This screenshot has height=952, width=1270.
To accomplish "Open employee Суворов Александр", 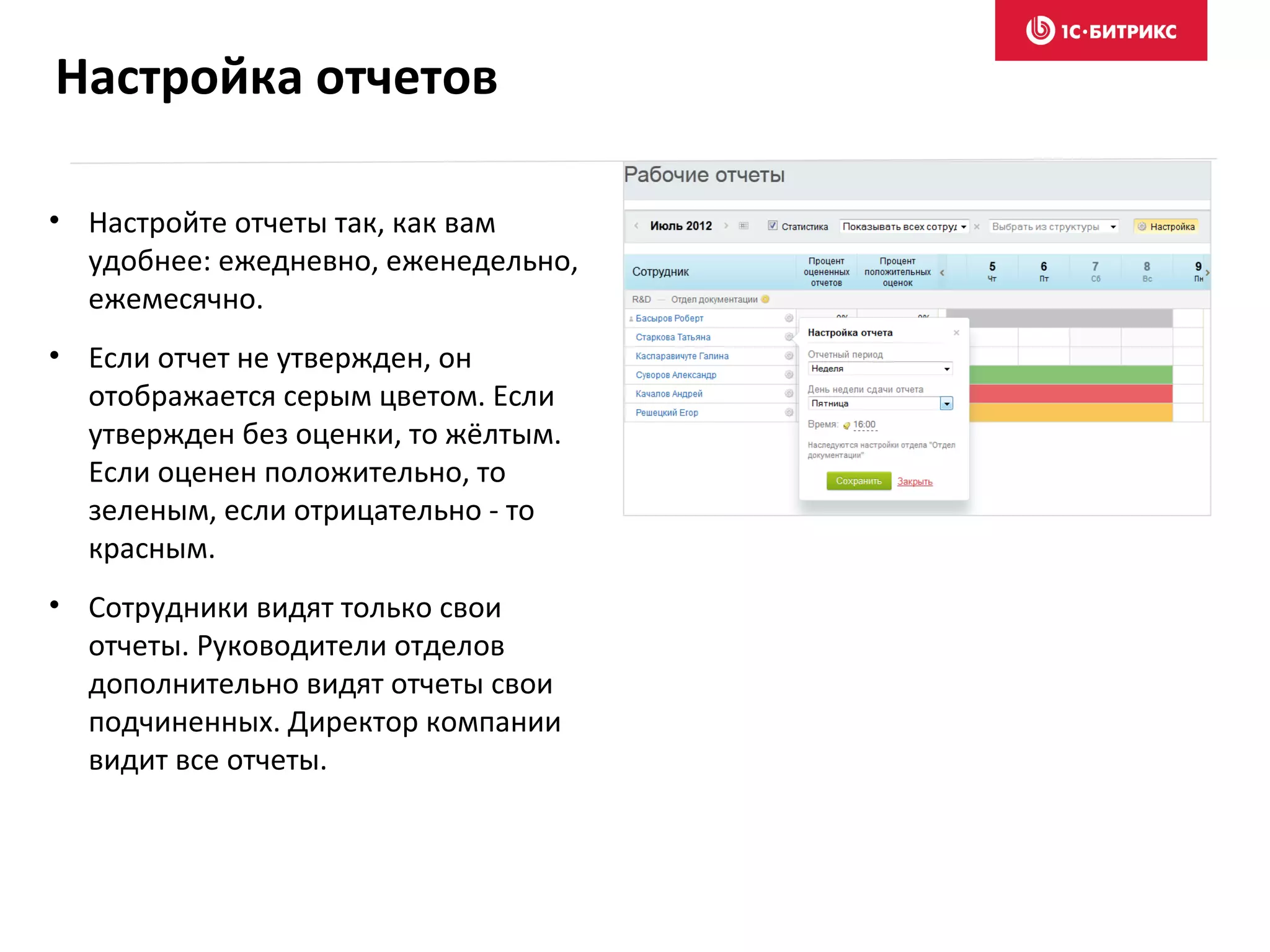I will (676, 375).
